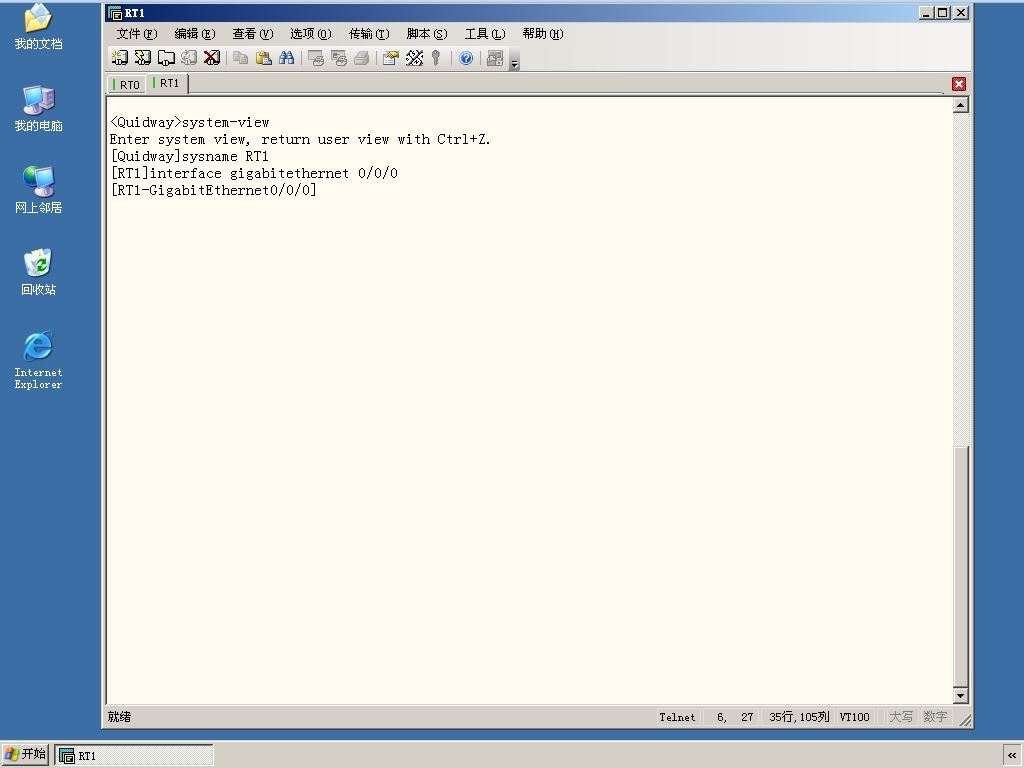1024x768 pixels.
Task: Click the blue Help question icon
Action: [466, 58]
